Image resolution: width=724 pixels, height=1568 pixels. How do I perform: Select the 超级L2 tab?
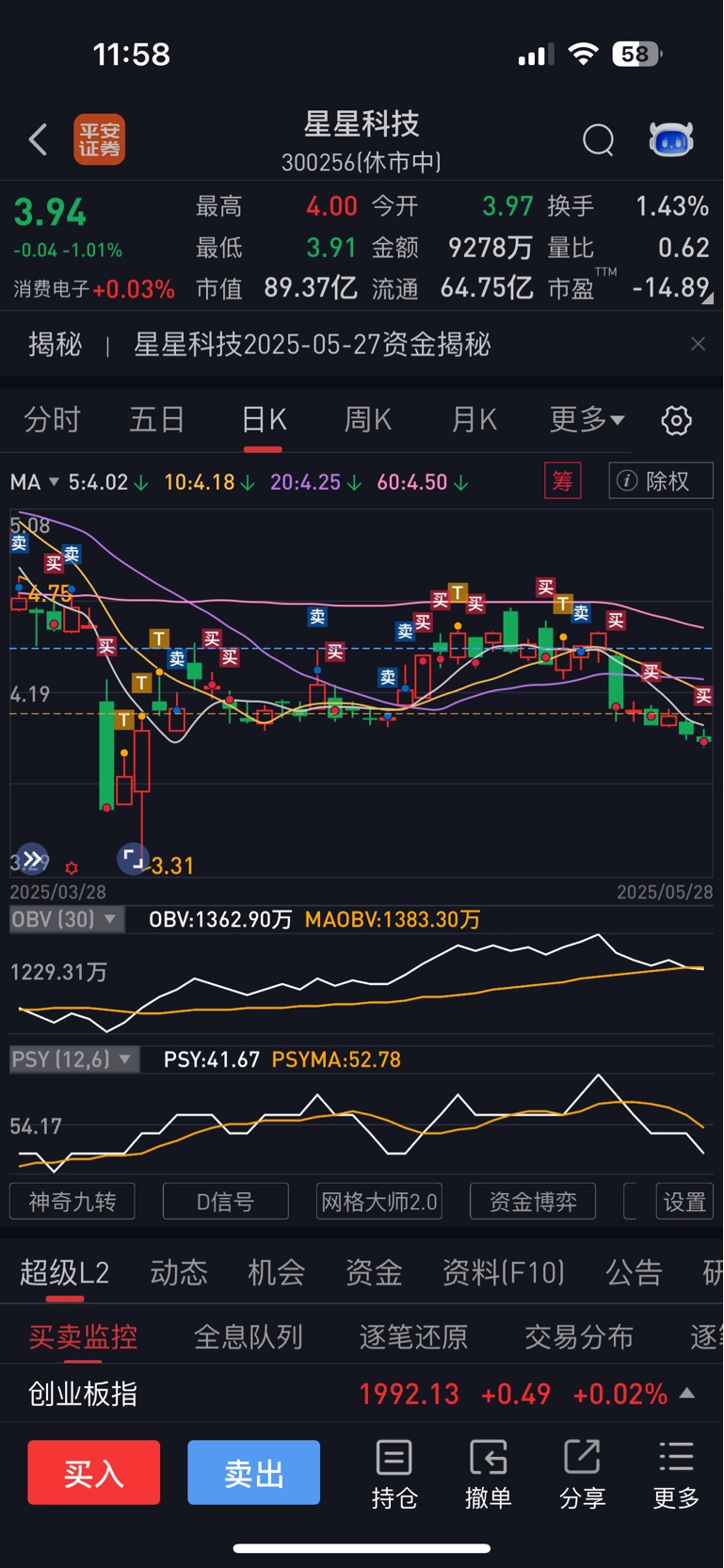tap(65, 1273)
